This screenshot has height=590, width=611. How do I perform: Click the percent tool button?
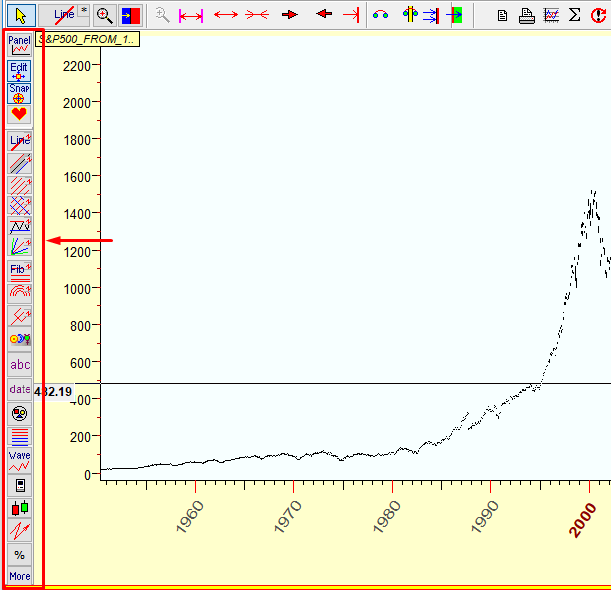coord(20,555)
